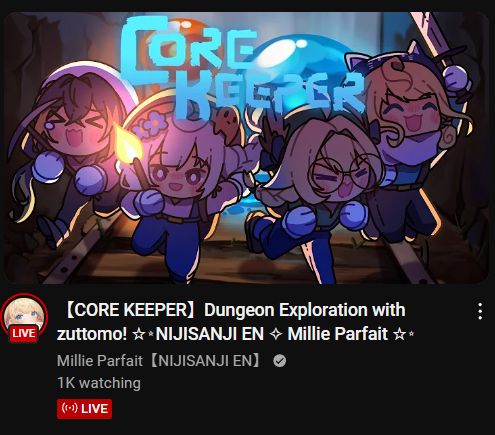Click the red LIVE badge below watching count
This screenshot has height=435, width=495.
pos(84,409)
